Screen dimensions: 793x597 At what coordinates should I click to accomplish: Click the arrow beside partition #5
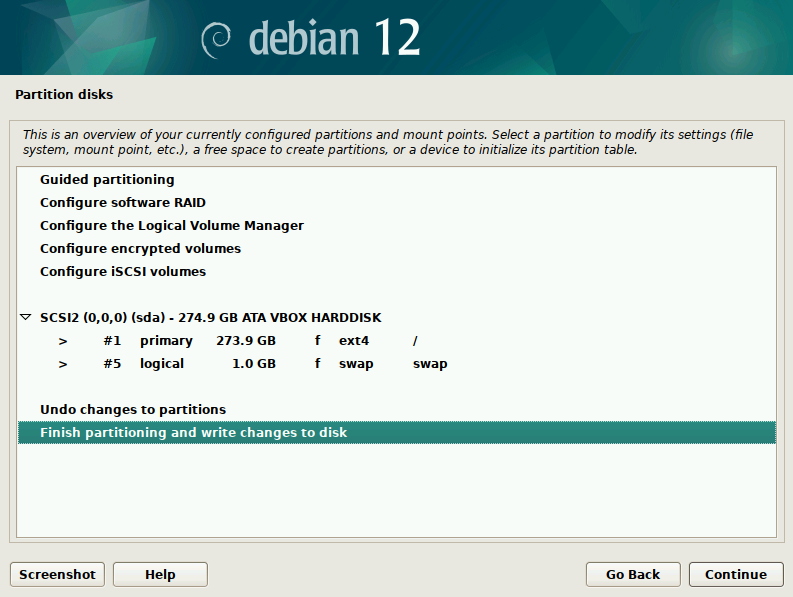click(63, 364)
